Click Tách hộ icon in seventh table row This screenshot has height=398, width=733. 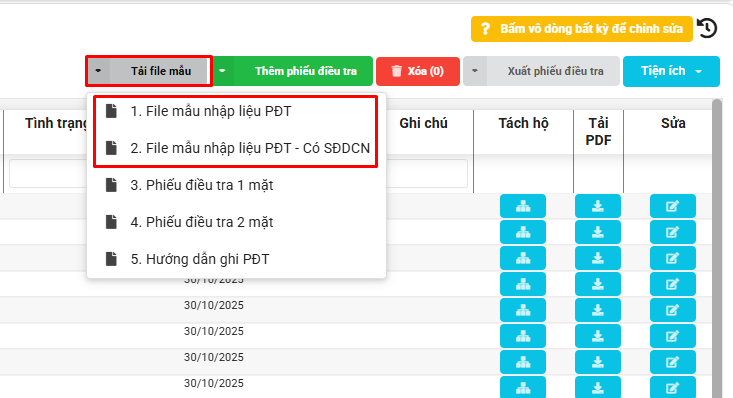(523, 362)
